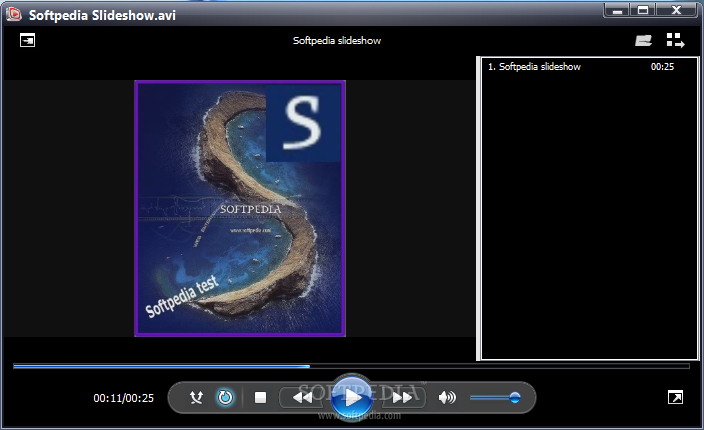This screenshot has height=430, width=704.
Task: Mute the speaker volume icon
Action: (447, 397)
